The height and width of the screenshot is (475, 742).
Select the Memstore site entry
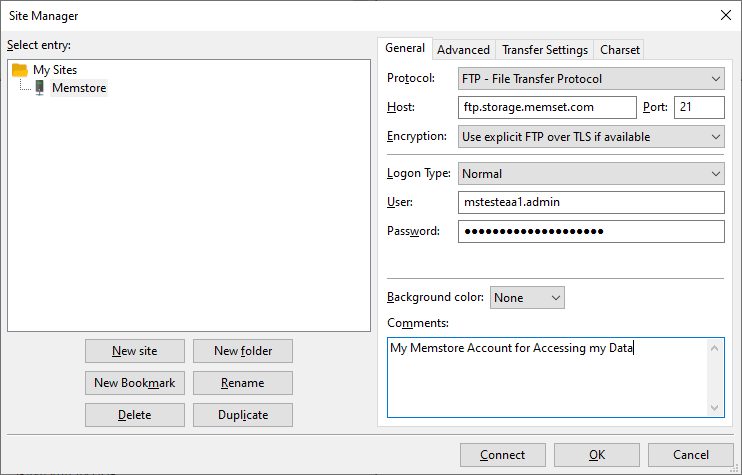tap(79, 88)
